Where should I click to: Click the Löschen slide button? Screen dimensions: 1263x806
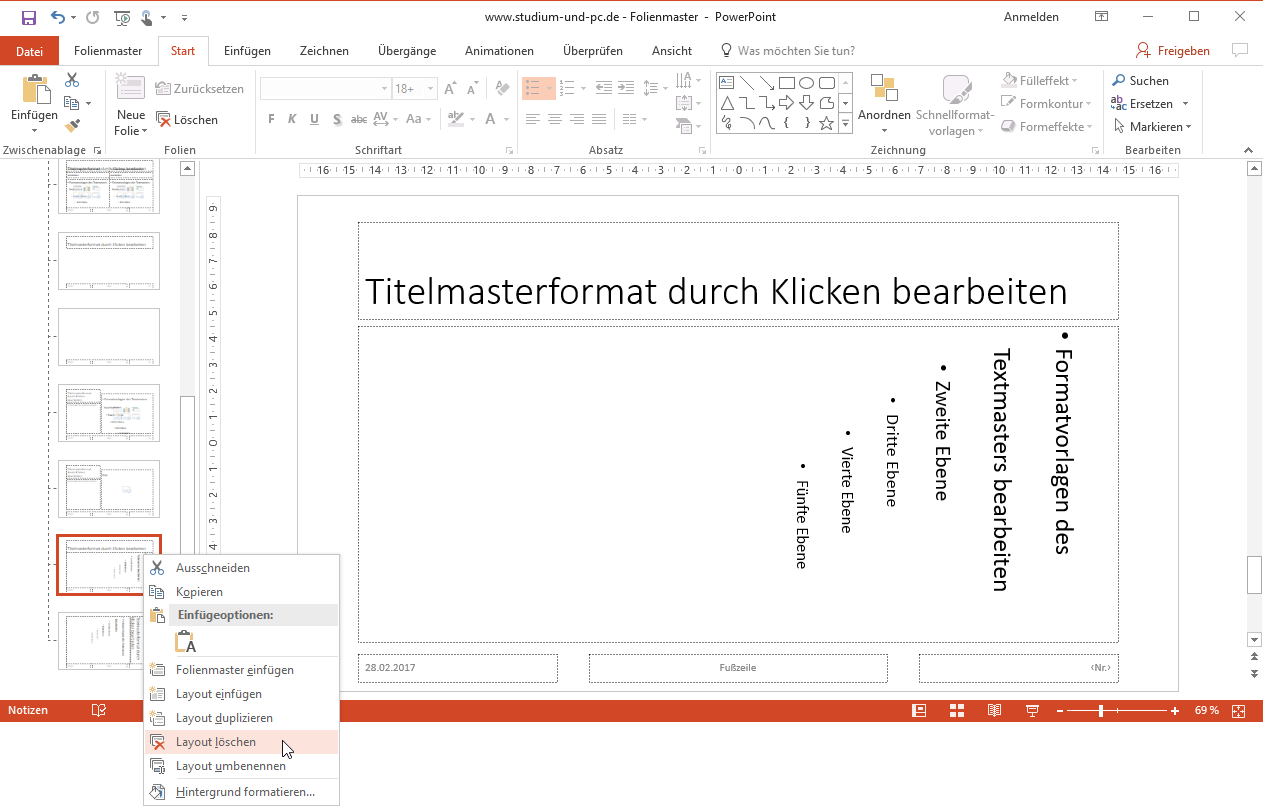[x=188, y=119]
